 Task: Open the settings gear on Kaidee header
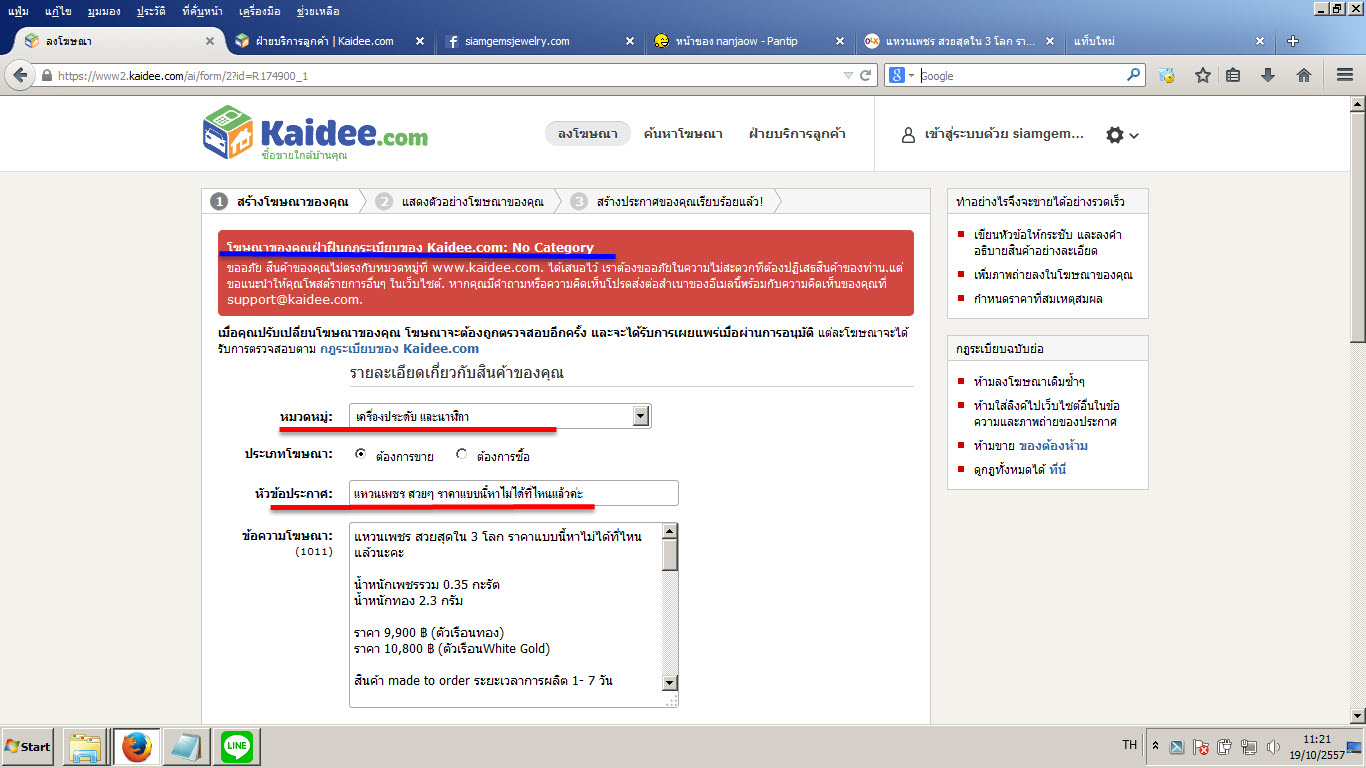pyautogui.click(x=1115, y=135)
